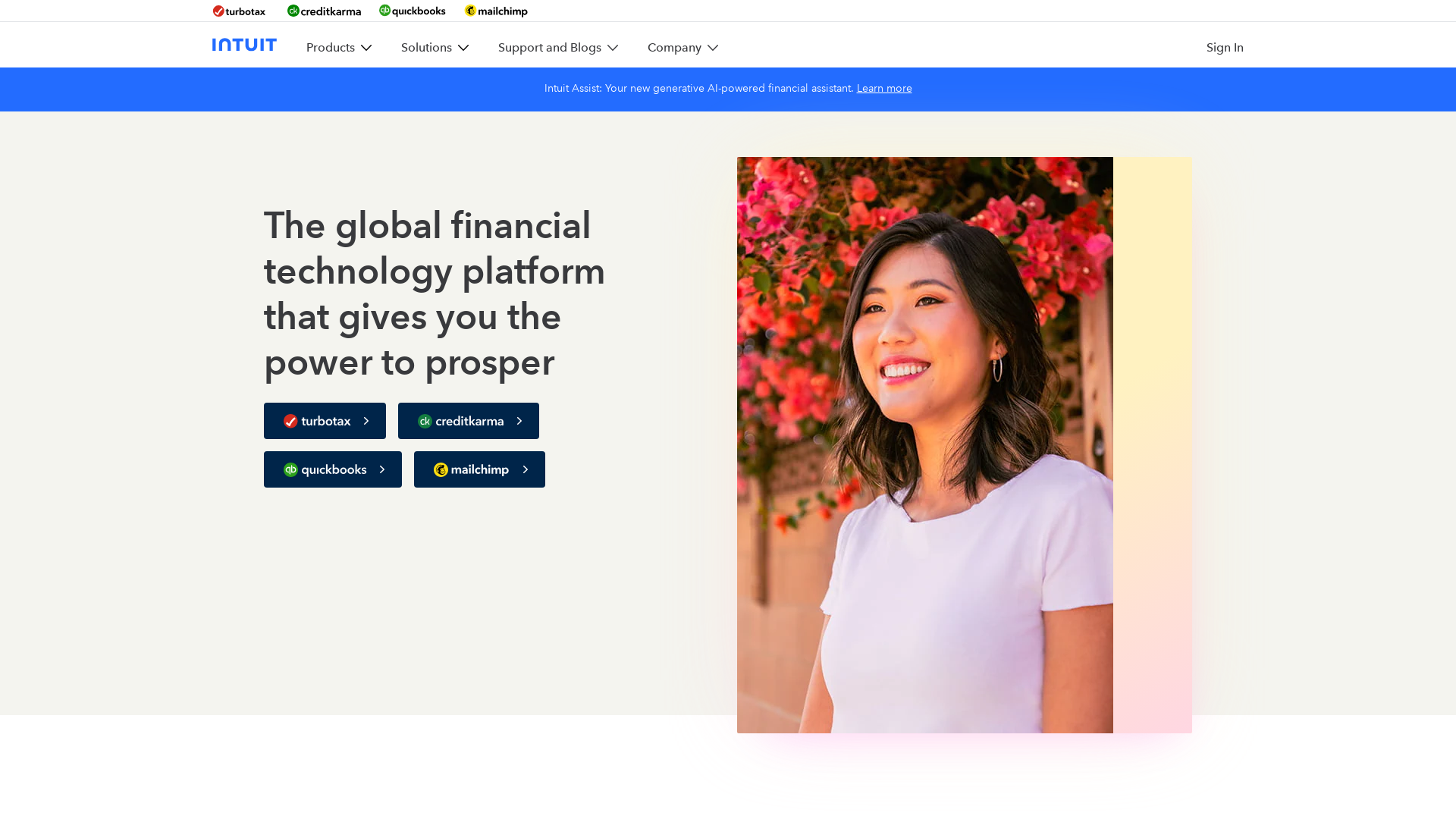Open the Credit Karma logo in the top bar
1456x819 pixels.
click(x=324, y=11)
